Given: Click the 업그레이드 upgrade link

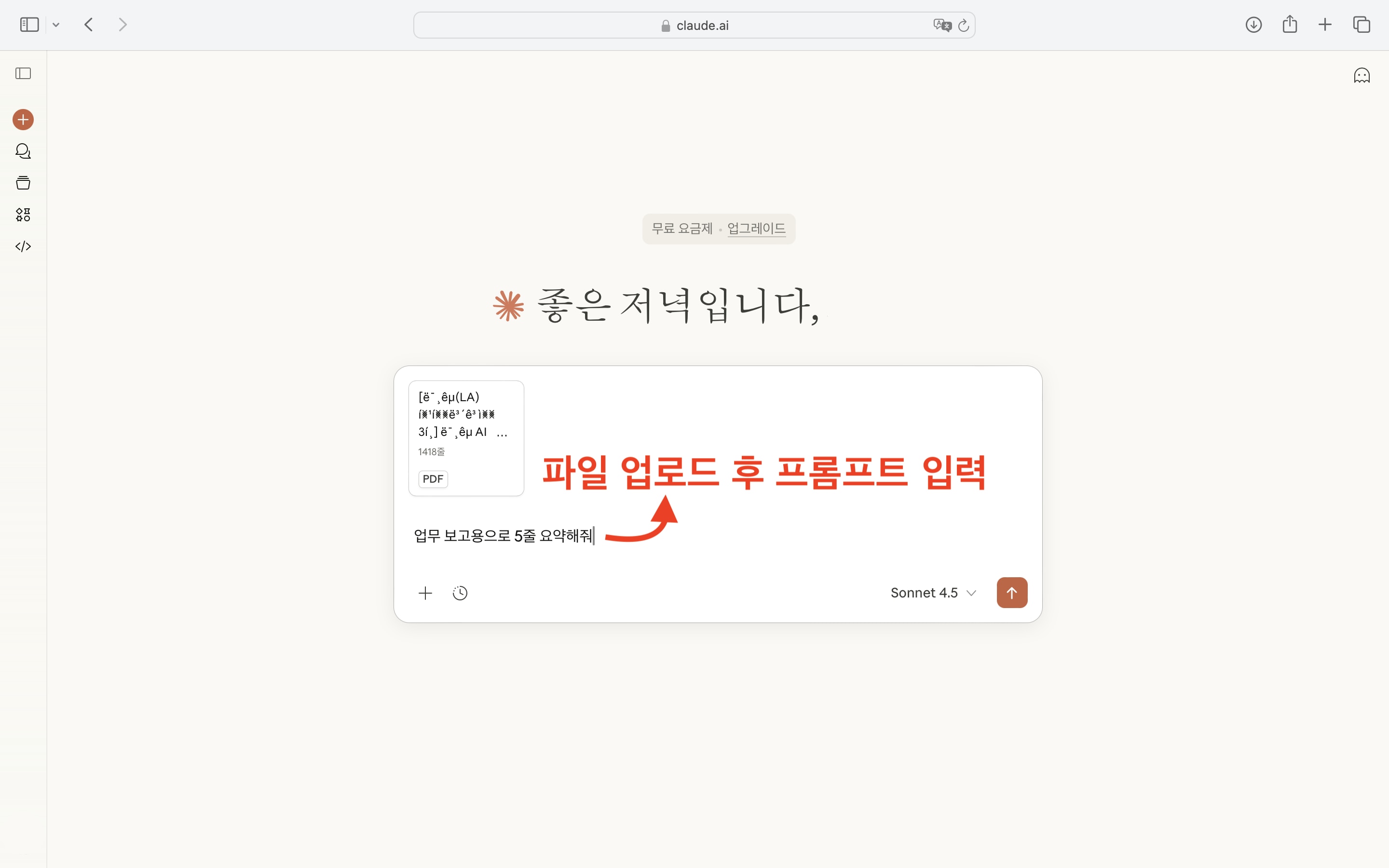Looking at the screenshot, I should pos(756,229).
